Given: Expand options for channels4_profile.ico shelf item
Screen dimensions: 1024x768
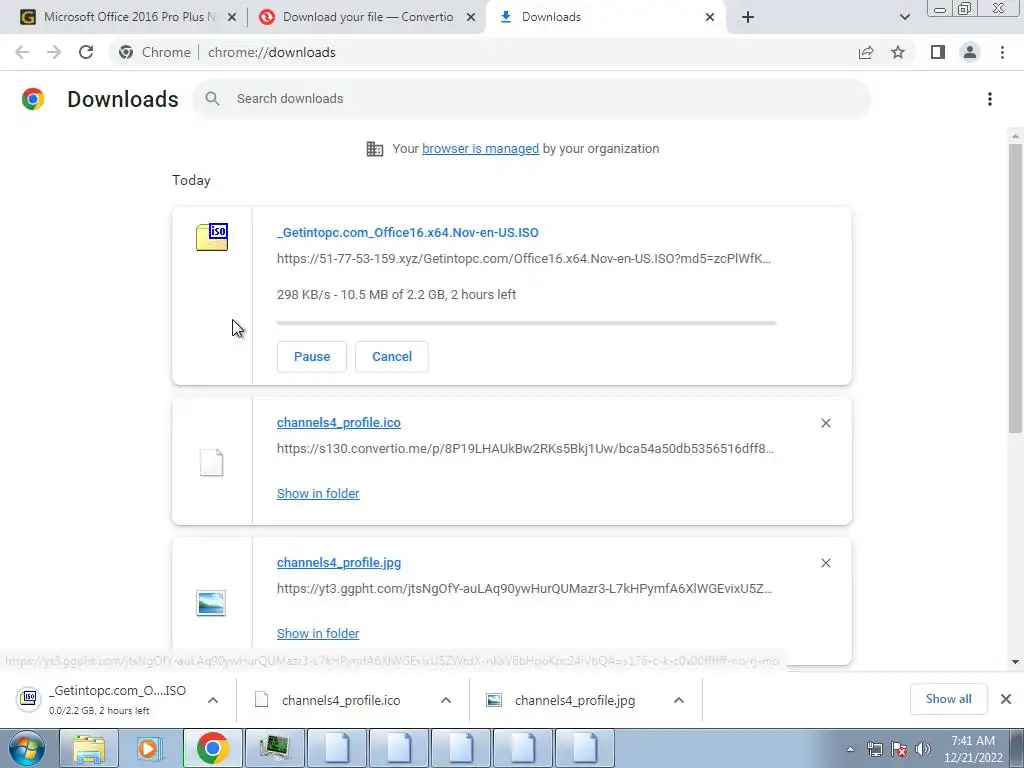Looking at the screenshot, I should pos(446,700).
